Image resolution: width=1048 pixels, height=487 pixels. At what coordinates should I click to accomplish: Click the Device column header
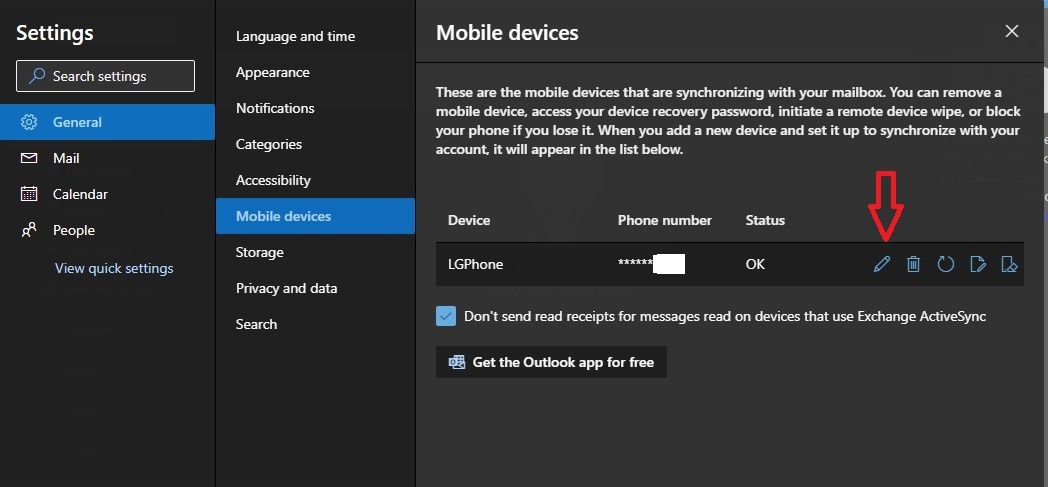click(x=469, y=220)
